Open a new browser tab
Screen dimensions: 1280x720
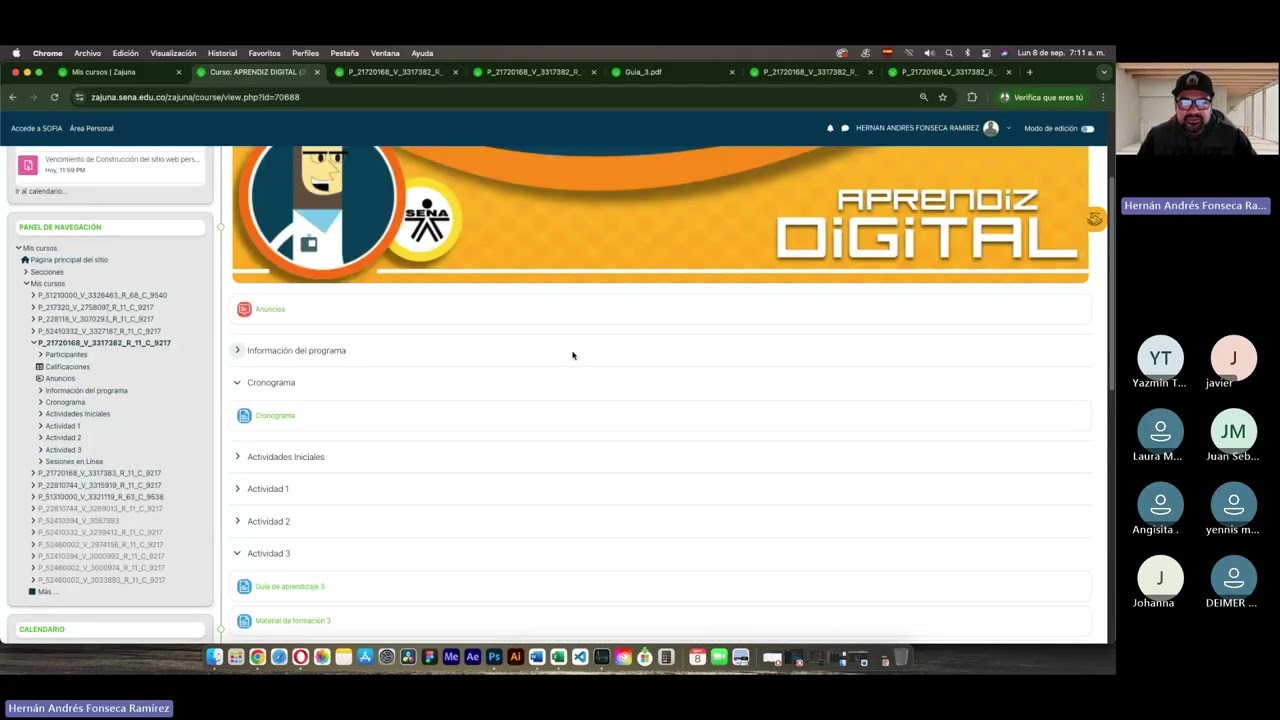point(1029,72)
